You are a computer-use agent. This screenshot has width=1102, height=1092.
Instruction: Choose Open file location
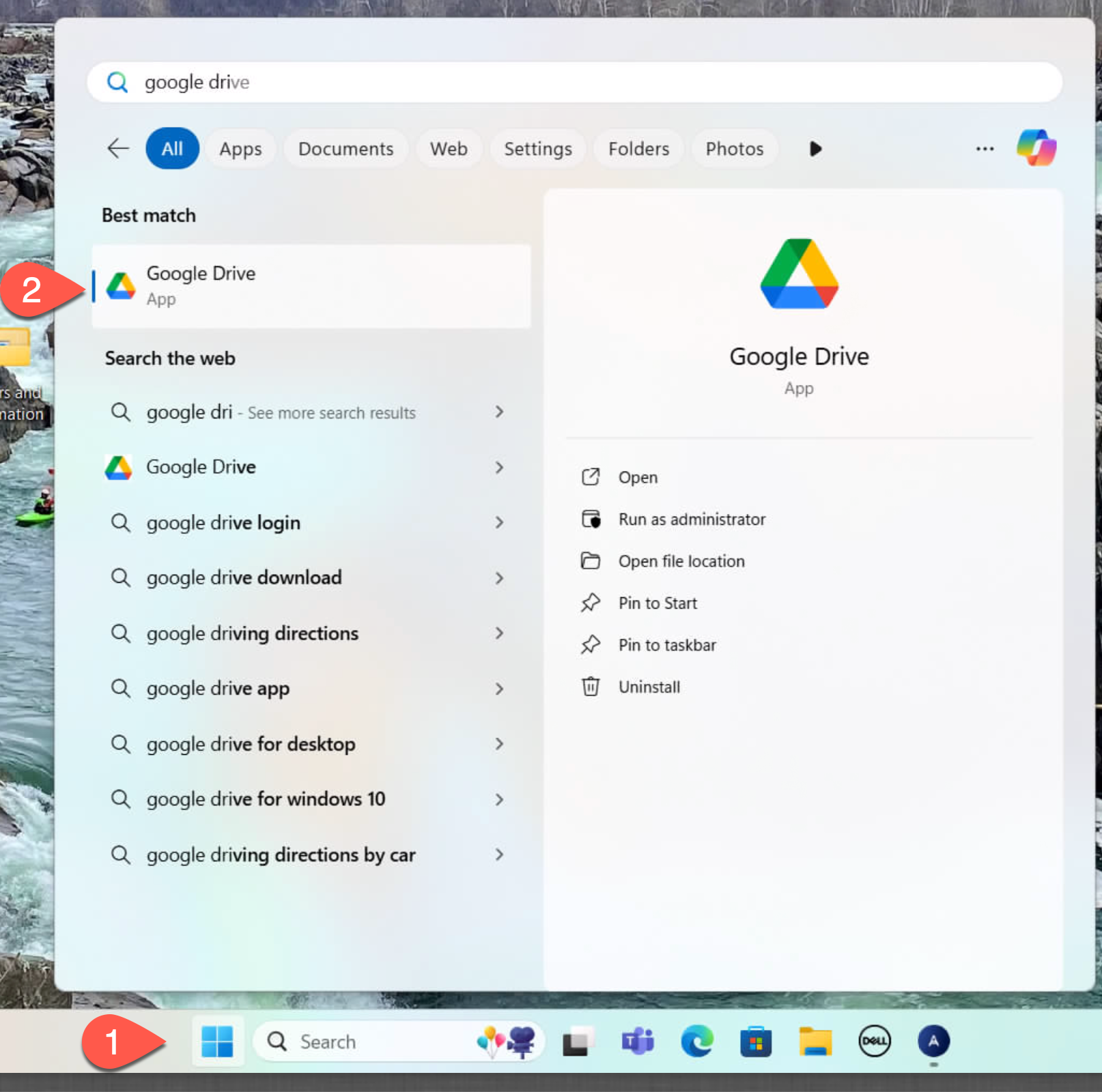tap(681, 561)
